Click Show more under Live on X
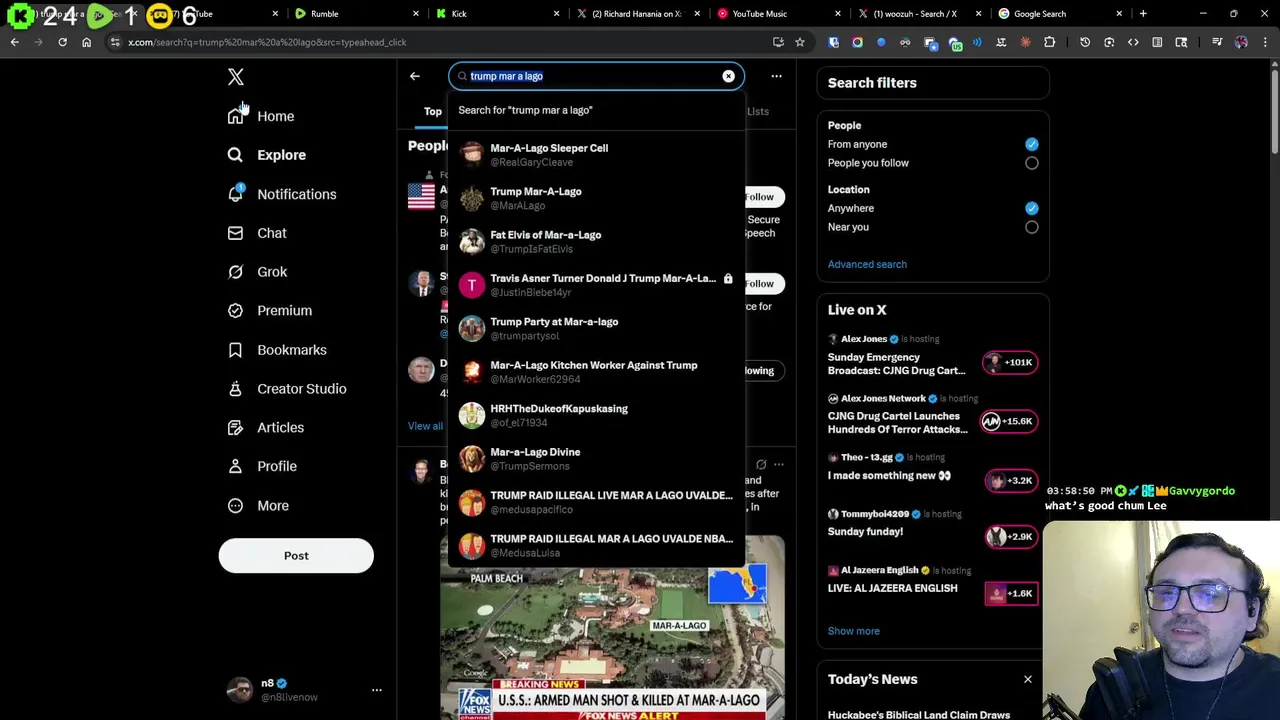The height and width of the screenshot is (720, 1280). coord(854,631)
